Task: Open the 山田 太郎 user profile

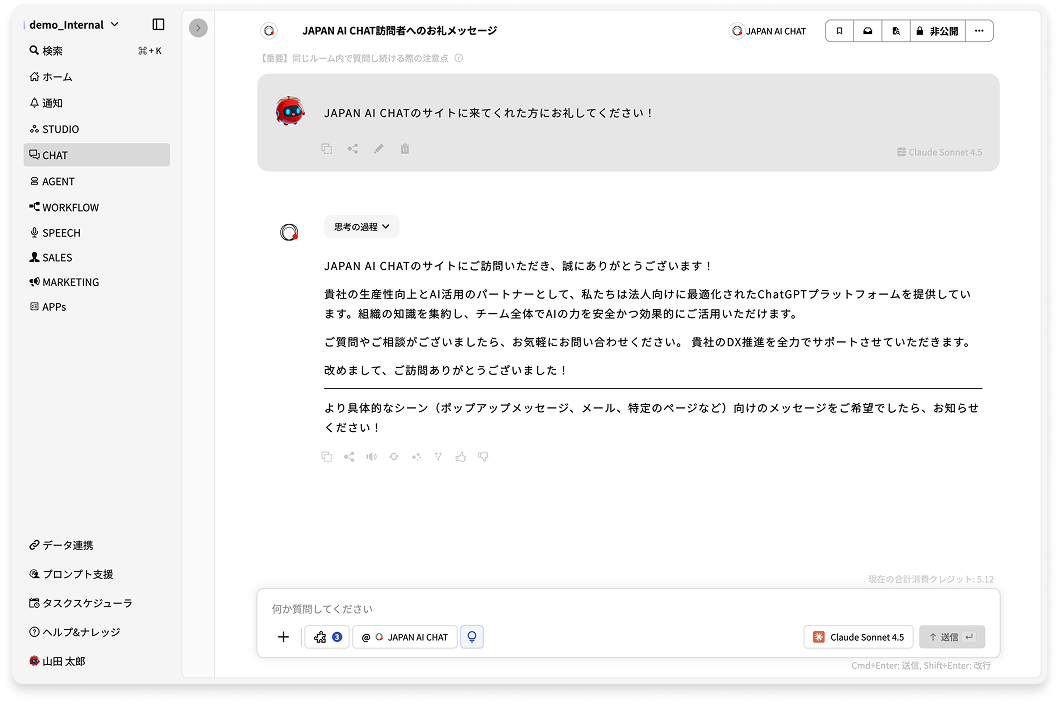Action: point(96,661)
